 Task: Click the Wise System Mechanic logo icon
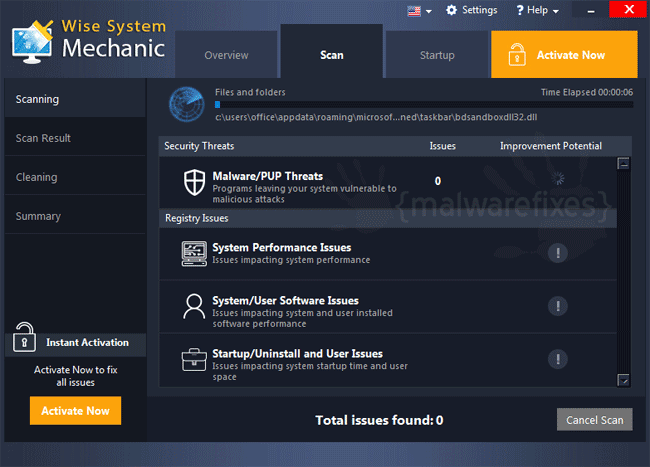click(x=32, y=42)
